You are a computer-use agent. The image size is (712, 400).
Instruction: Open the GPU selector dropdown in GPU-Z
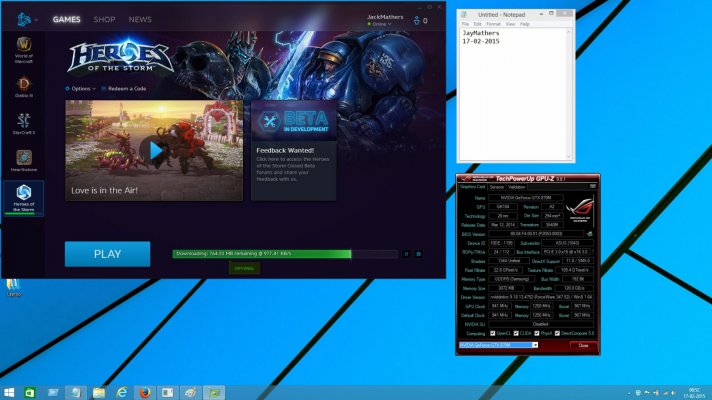tap(535, 345)
